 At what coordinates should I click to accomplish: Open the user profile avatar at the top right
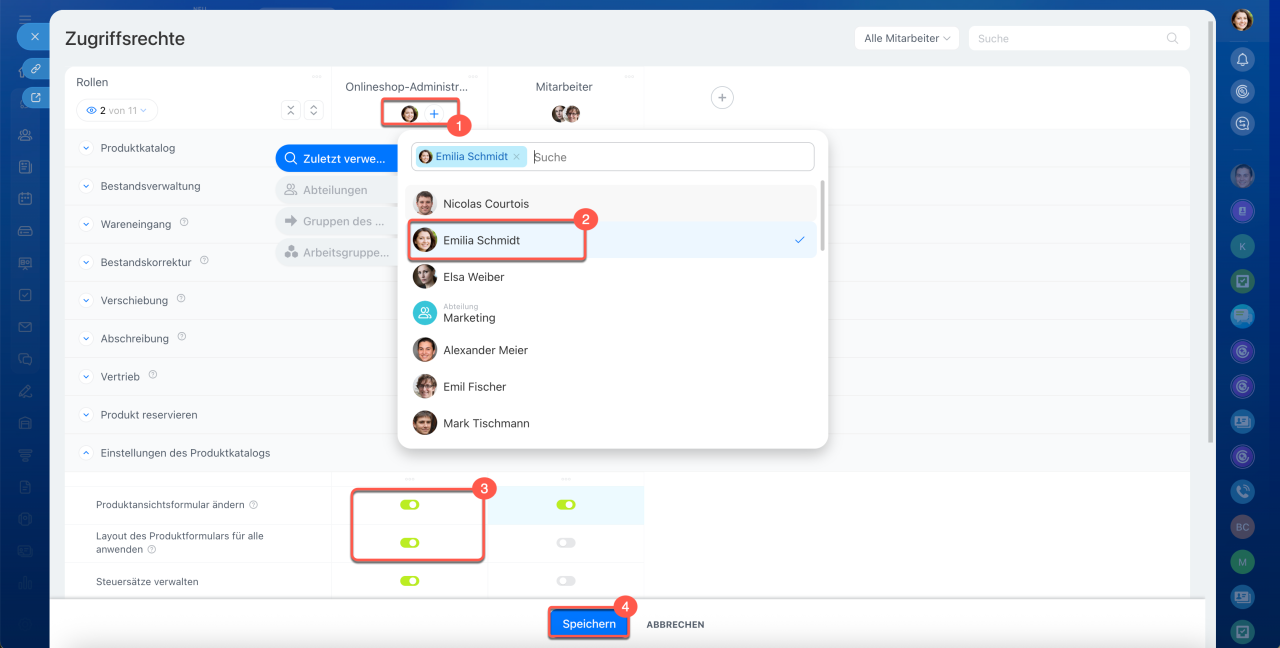click(x=1242, y=20)
